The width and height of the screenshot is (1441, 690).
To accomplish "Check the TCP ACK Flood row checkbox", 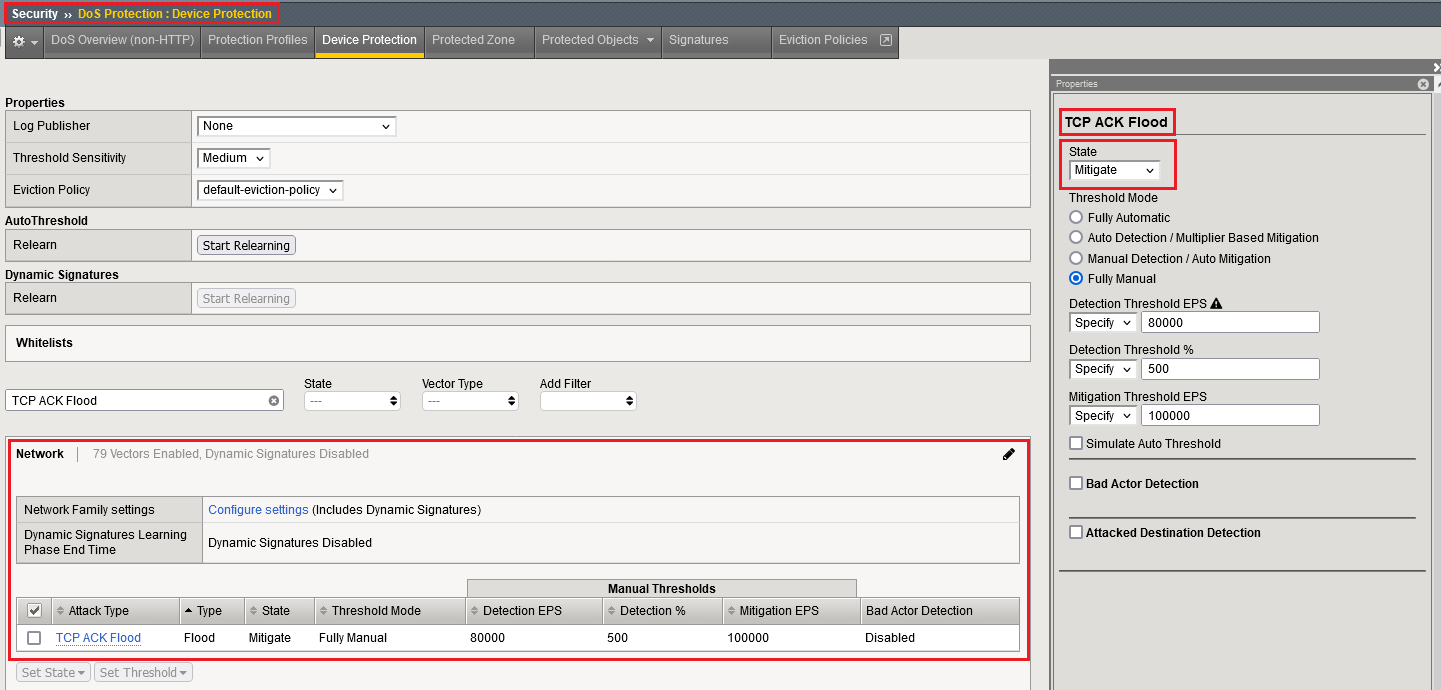I will tap(34, 638).
